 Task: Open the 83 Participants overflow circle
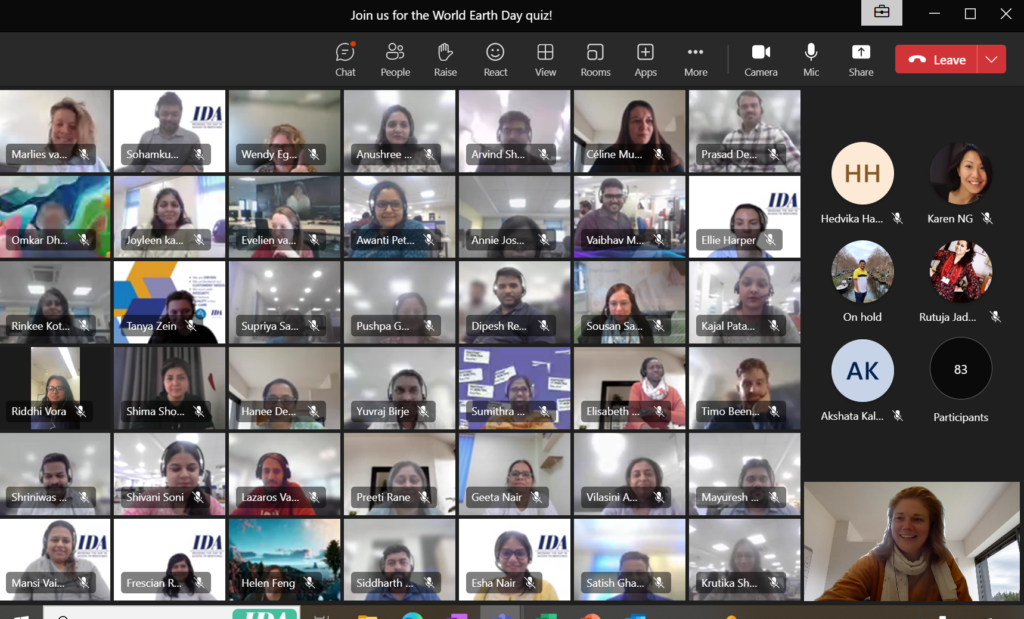[960, 369]
